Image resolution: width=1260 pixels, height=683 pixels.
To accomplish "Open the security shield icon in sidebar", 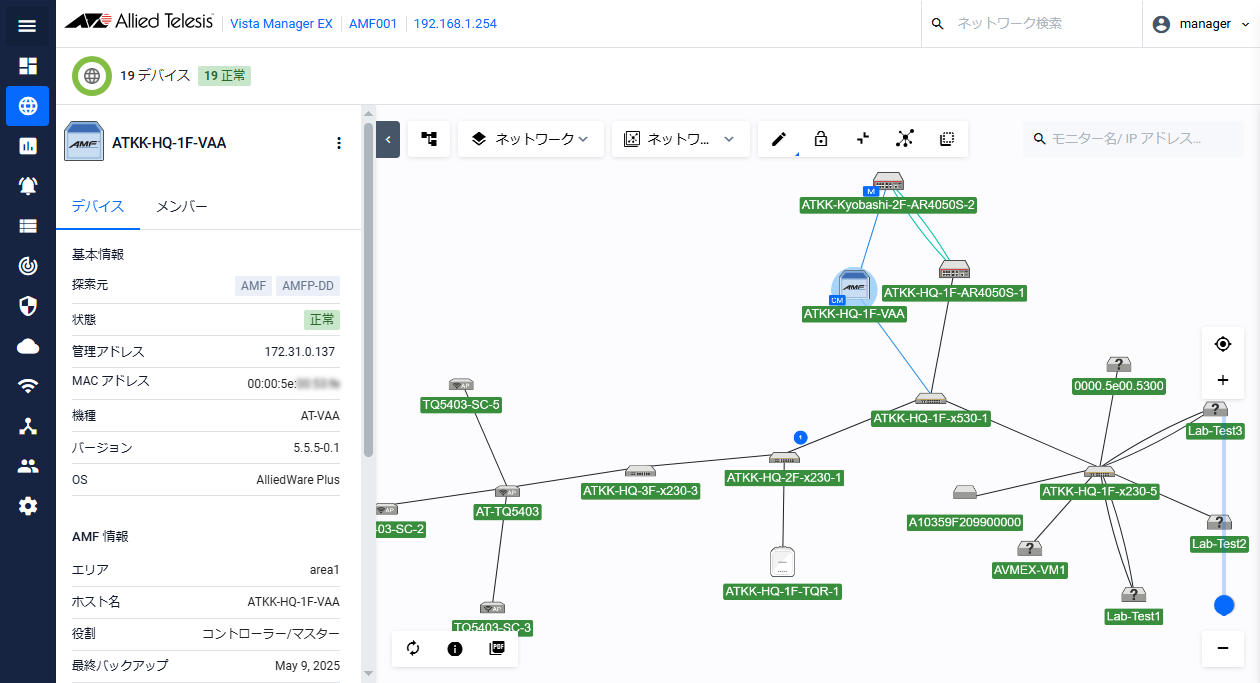I will (x=27, y=306).
